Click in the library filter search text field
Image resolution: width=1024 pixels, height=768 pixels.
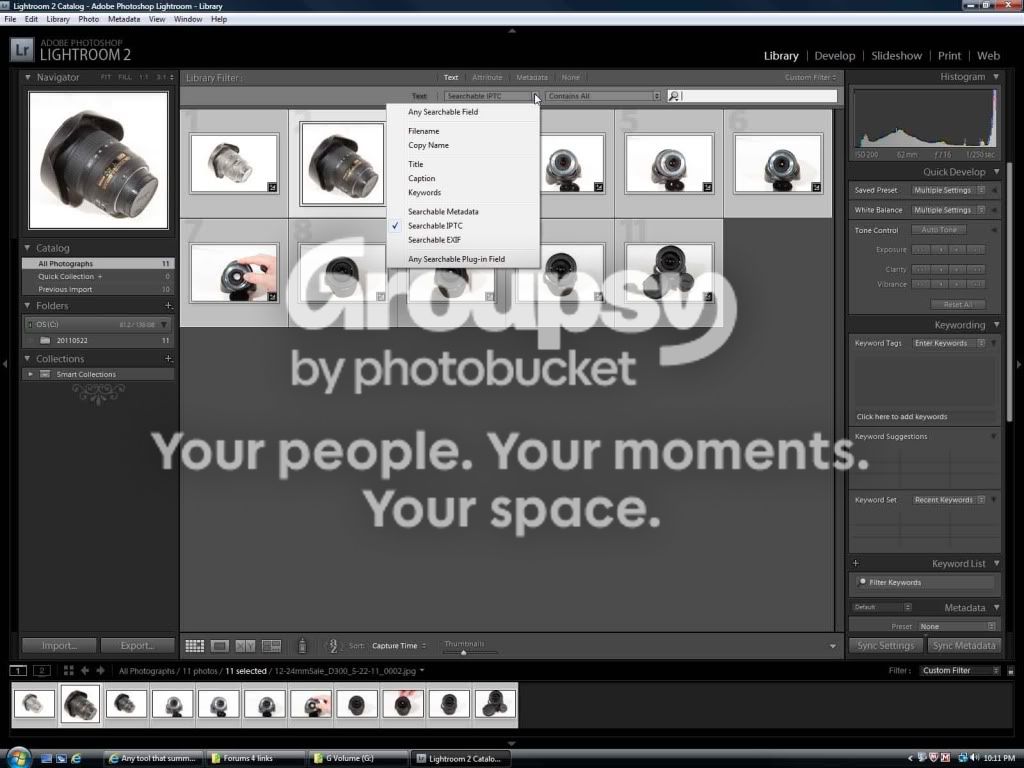[759, 96]
